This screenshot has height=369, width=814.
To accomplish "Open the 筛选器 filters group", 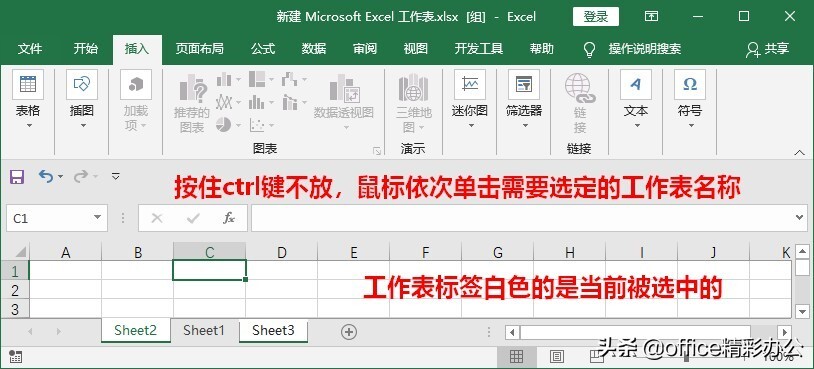I will 524,99.
